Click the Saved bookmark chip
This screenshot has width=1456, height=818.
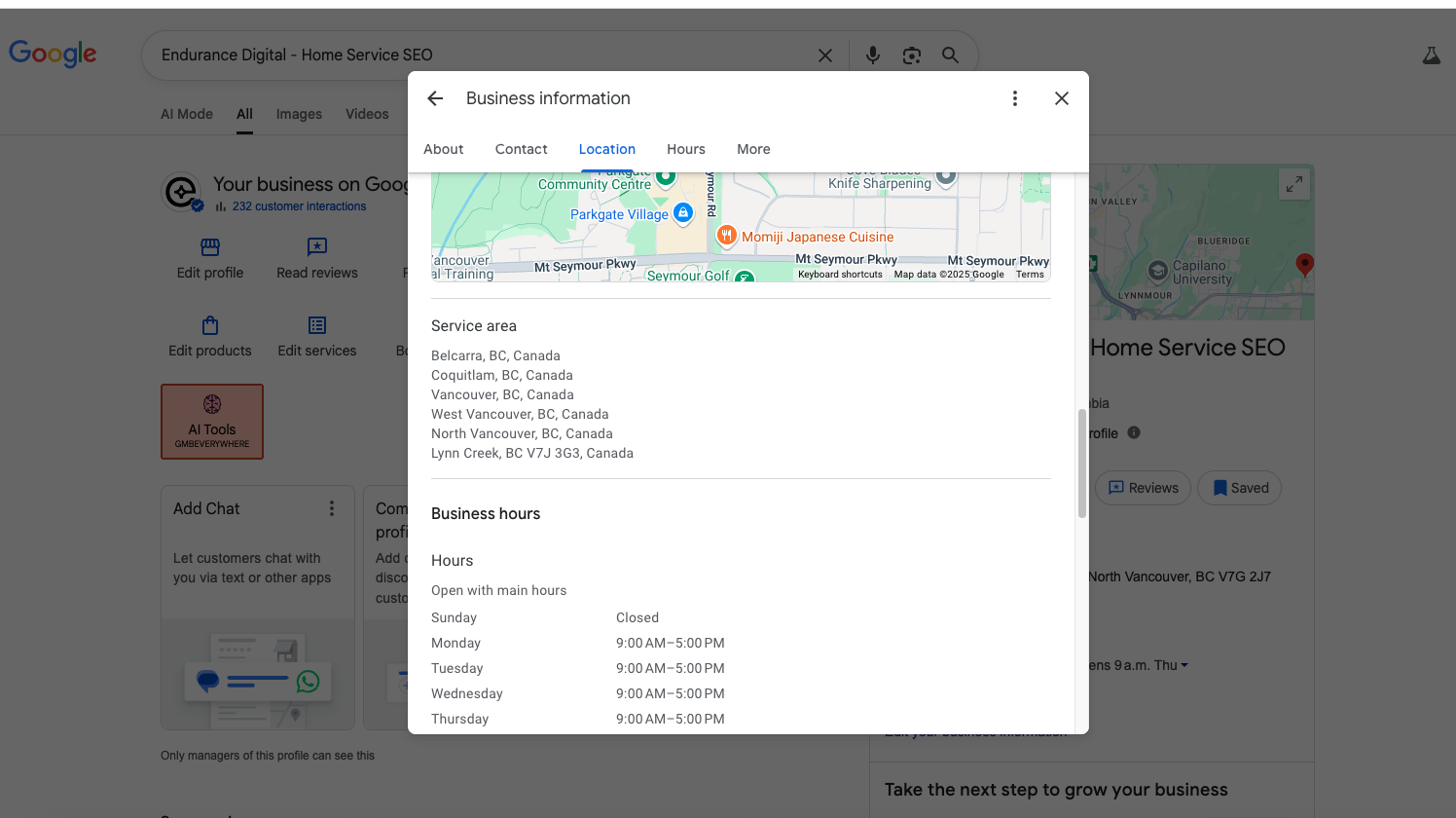click(x=1239, y=488)
